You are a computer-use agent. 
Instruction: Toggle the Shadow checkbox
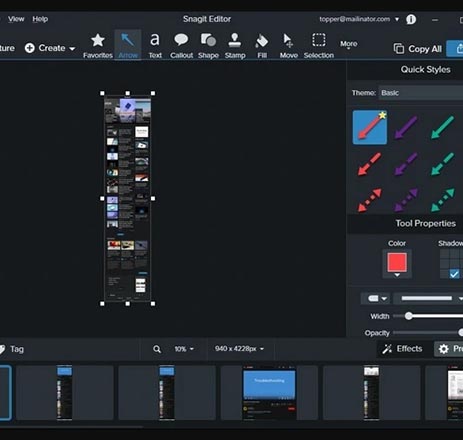454,274
